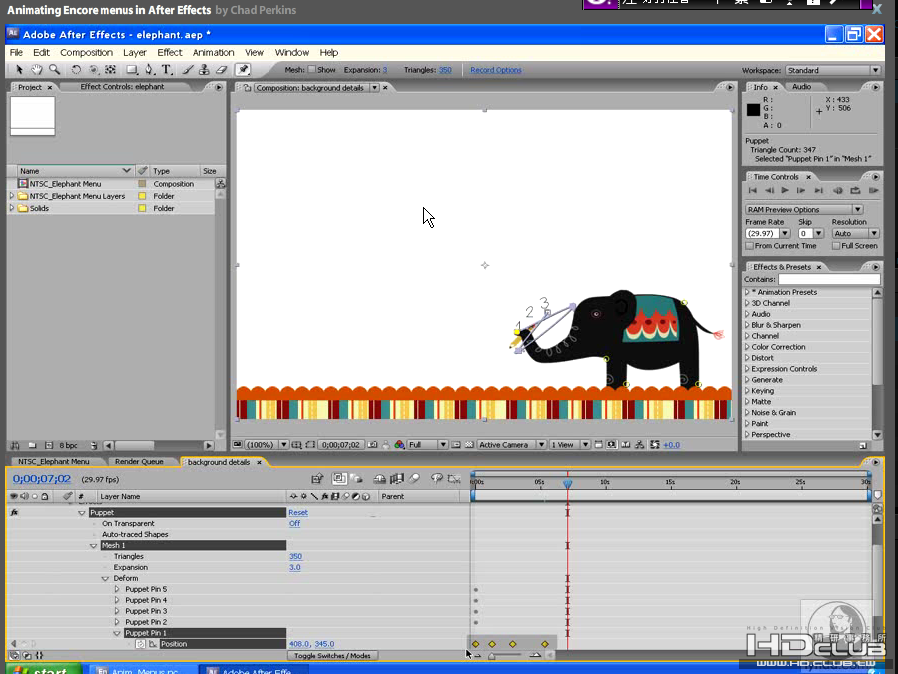Screen dimensions: 898x674
Task: Select the Type tool
Action: 167,69
